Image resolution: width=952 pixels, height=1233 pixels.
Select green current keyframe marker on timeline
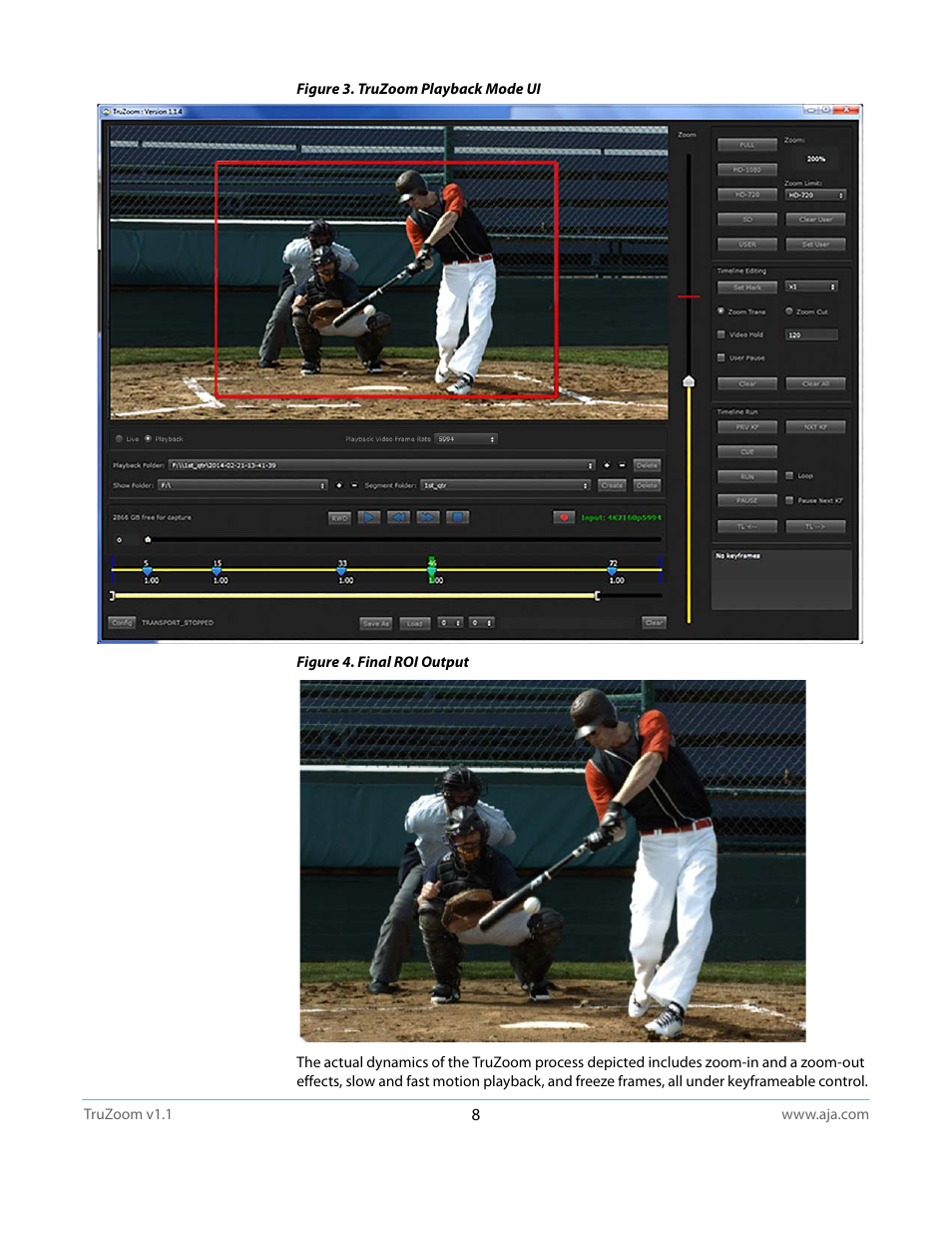click(x=432, y=569)
